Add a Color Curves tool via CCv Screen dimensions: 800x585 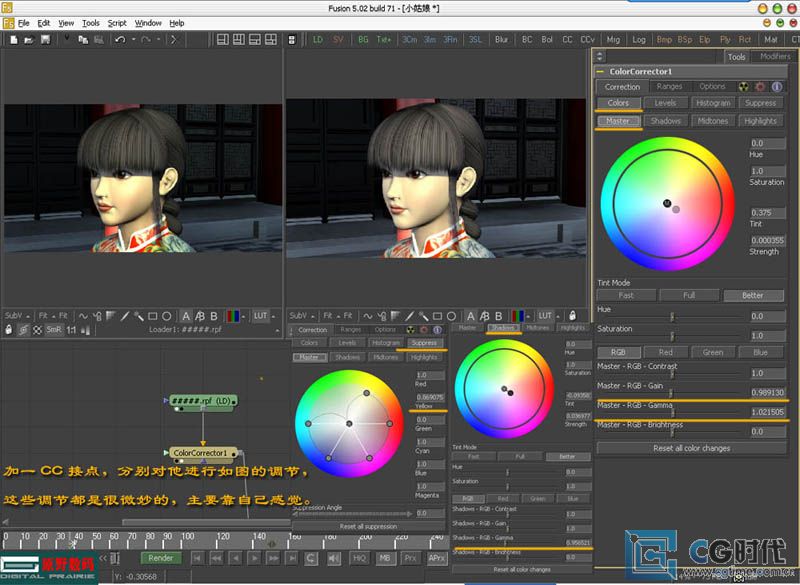(587, 40)
